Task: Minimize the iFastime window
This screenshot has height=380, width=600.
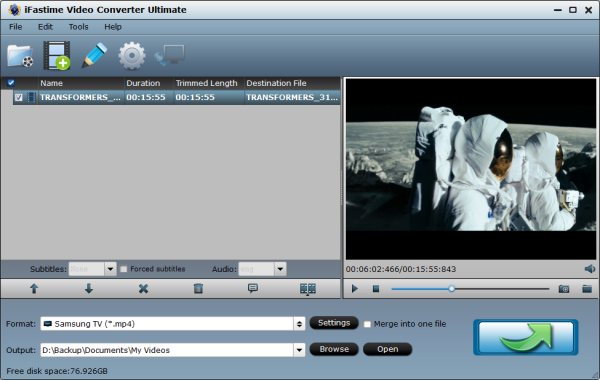Action: click(x=558, y=10)
